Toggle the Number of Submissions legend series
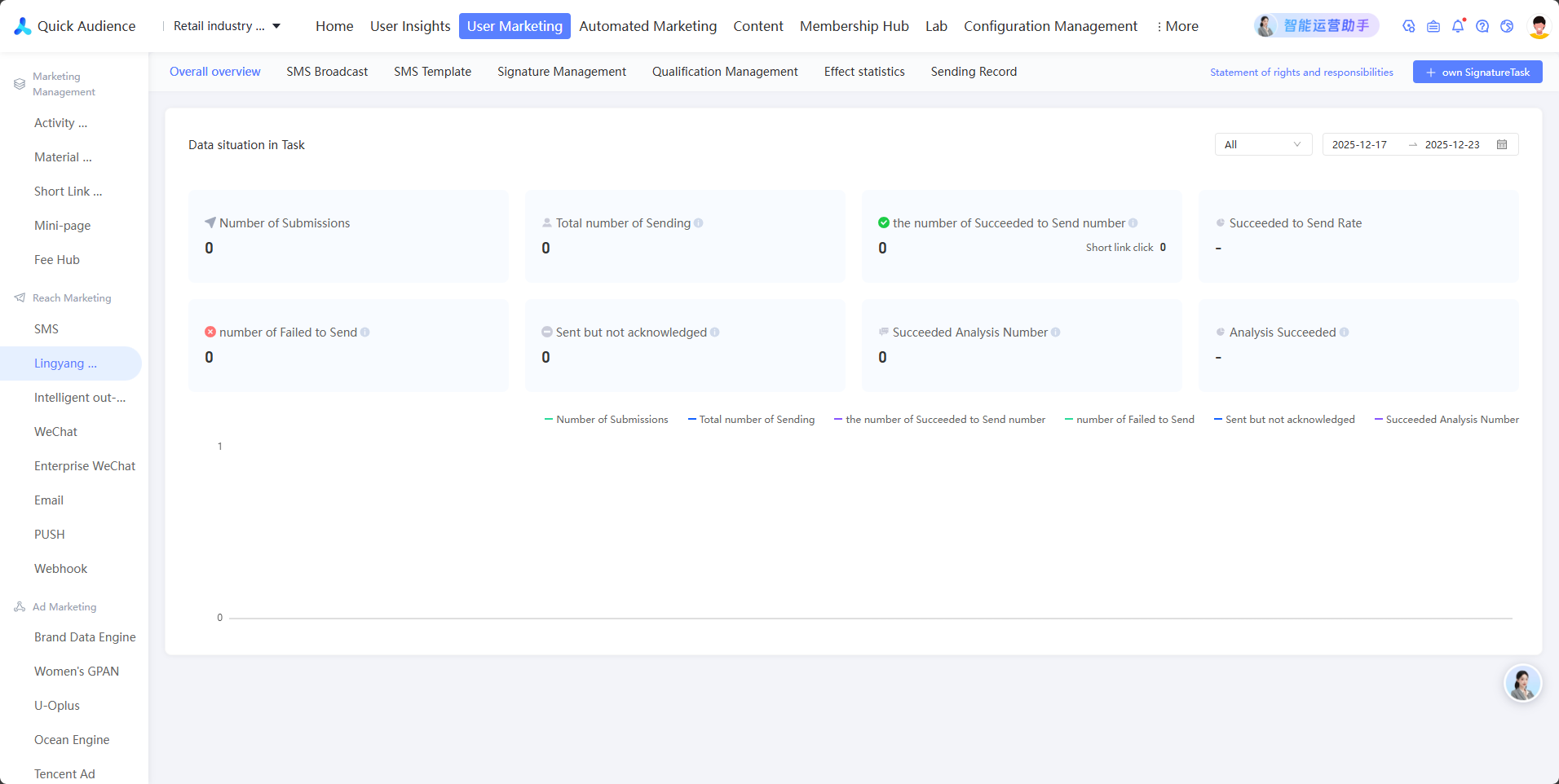 [x=606, y=420]
